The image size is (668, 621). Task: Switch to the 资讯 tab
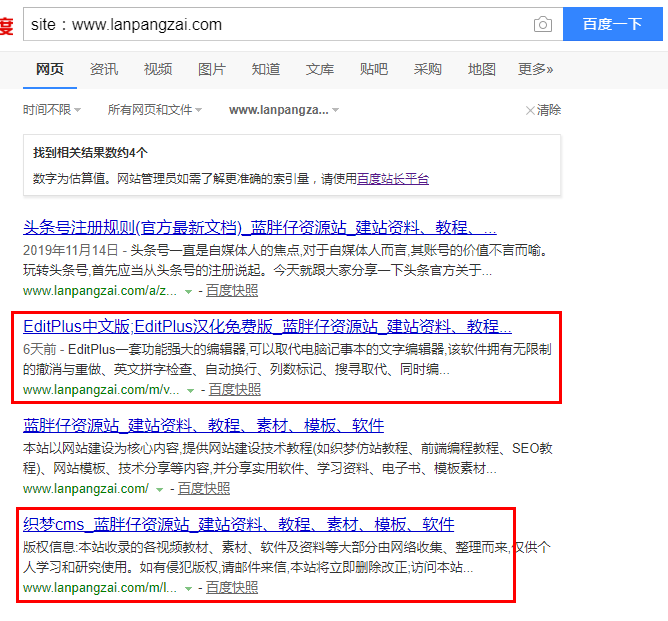click(x=104, y=69)
